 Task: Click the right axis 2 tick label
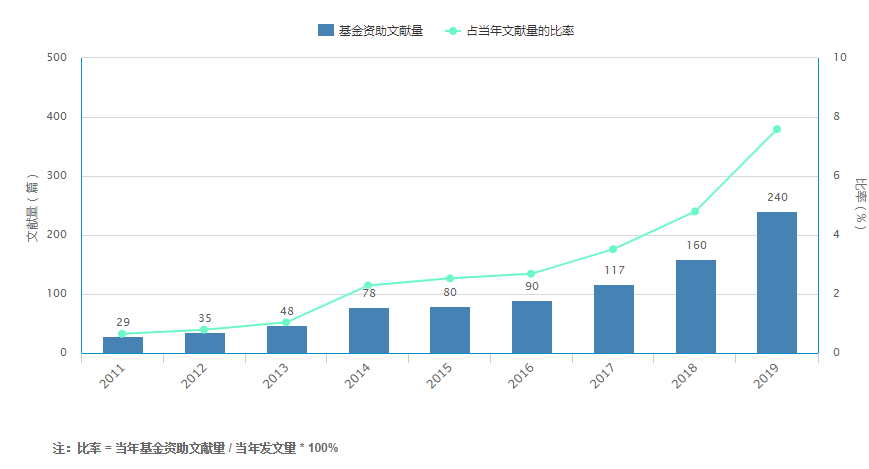[x=836, y=294]
